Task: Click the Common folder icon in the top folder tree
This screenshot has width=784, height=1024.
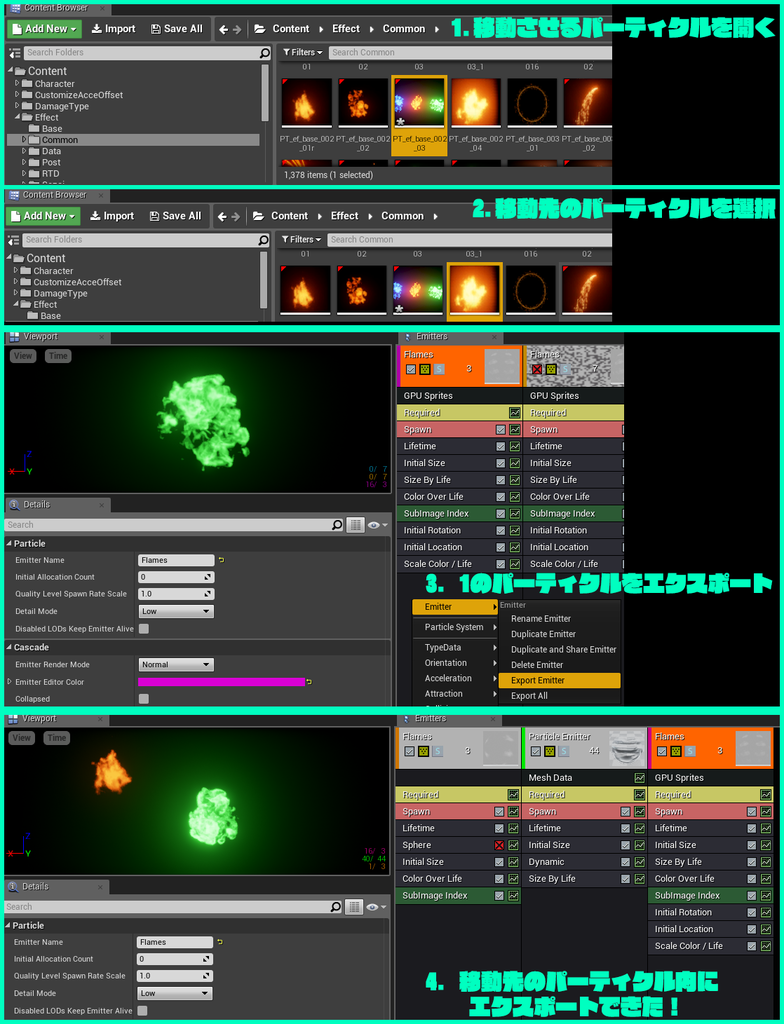Action: [x=34, y=140]
